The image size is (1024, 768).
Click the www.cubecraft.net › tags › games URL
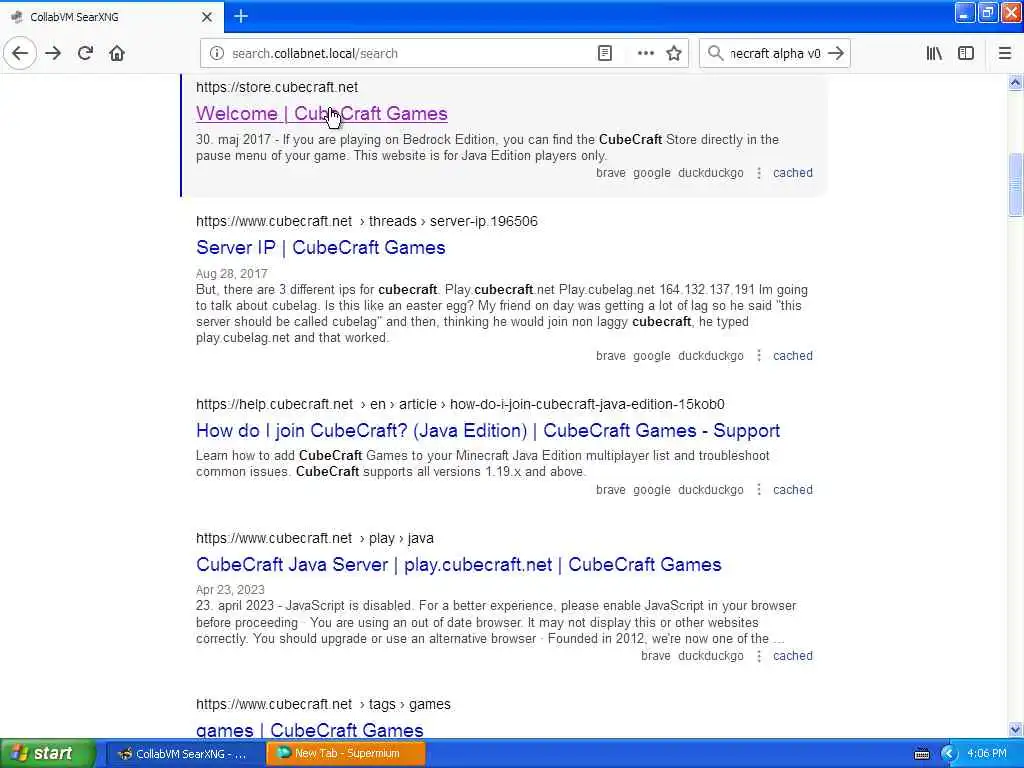tap(323, 704)
